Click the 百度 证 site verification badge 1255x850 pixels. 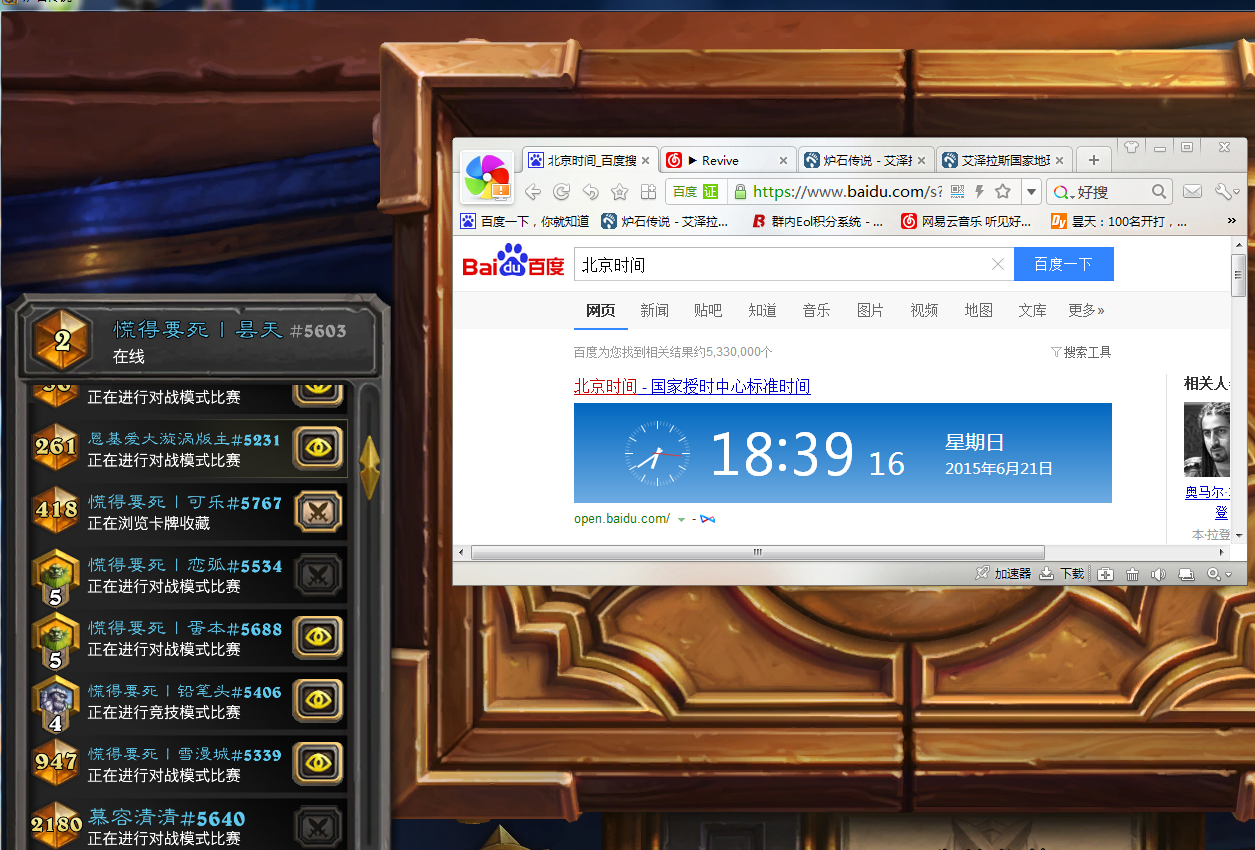695,191
